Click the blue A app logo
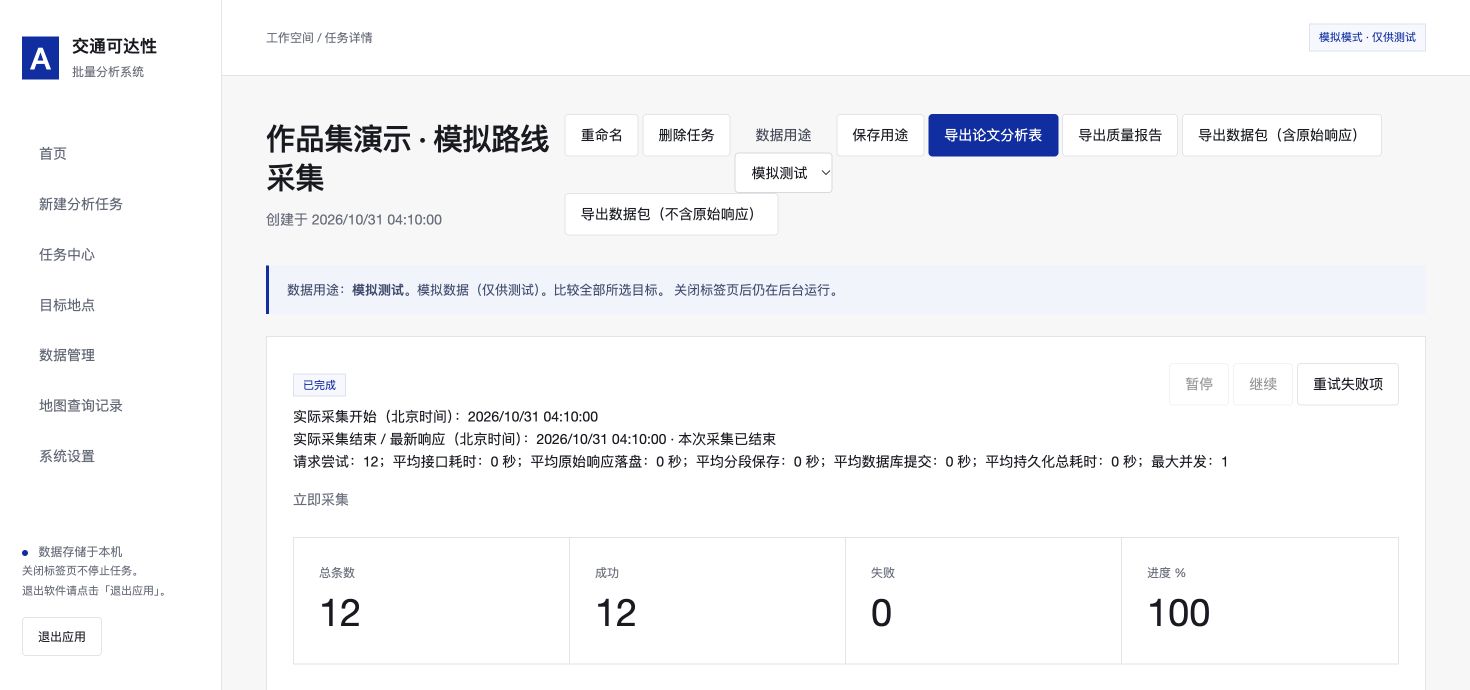Image resolution: width=1470 pixels, height=690 pixels. point(41,58)
